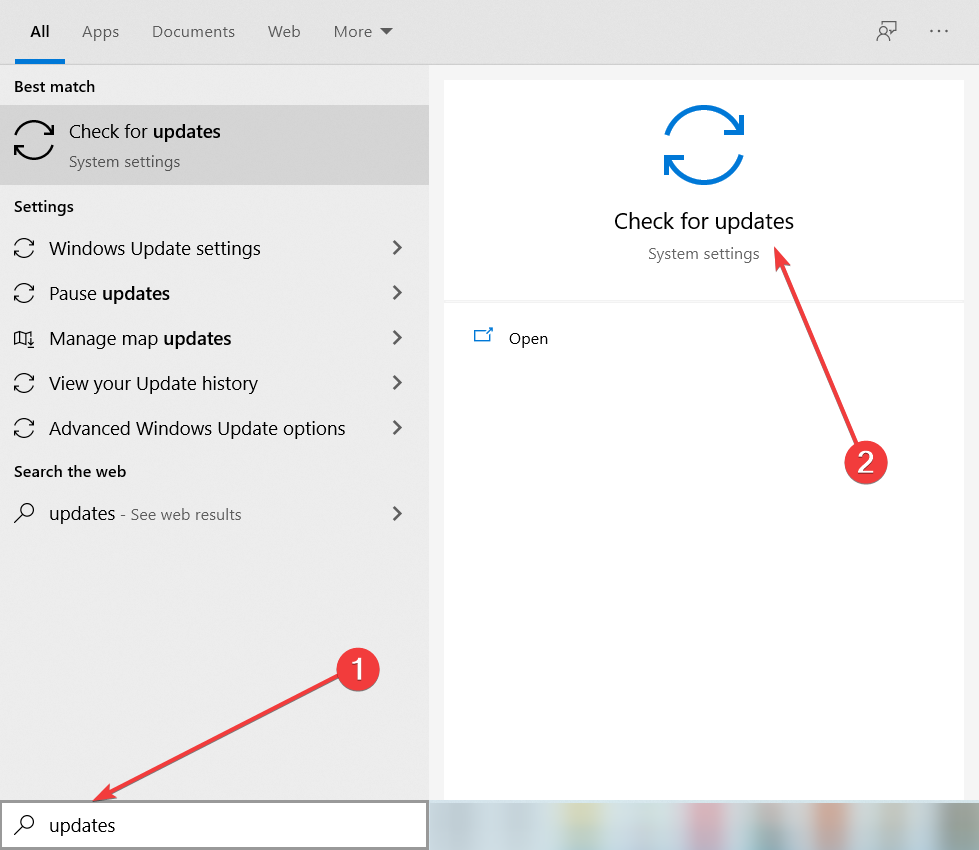This screenshot has height=850, width=979.
Task: Click the Pause updates refresh icon
Action: coord(24,294)
